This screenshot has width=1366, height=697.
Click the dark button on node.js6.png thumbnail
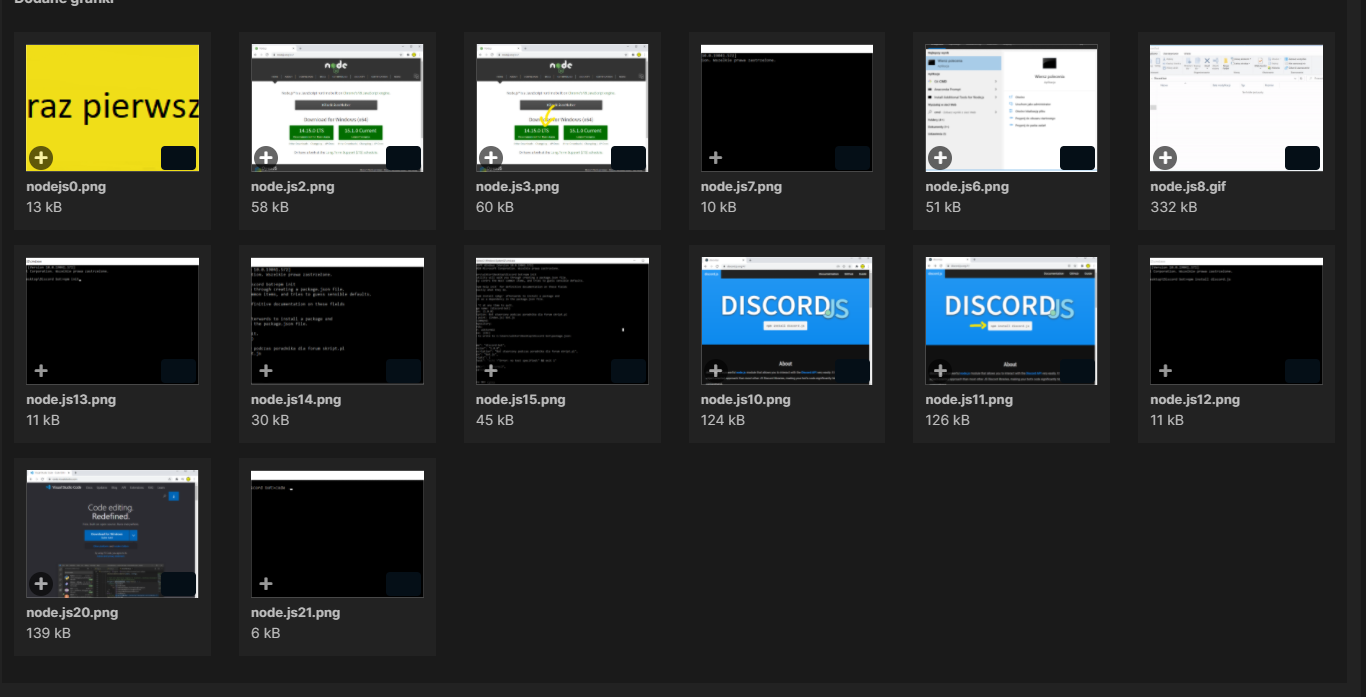point(1077,158)
